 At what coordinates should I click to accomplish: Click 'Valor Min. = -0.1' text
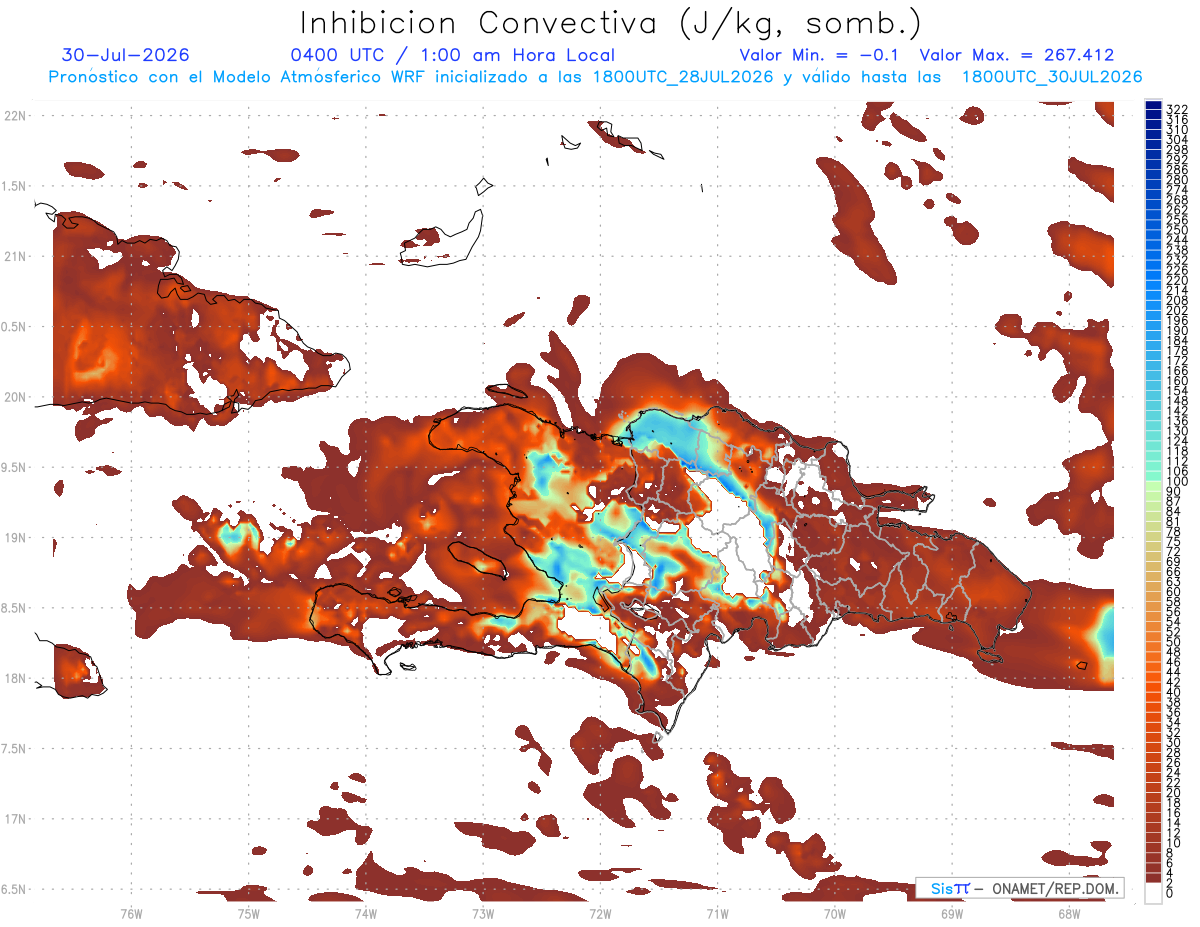click(820, 55)
